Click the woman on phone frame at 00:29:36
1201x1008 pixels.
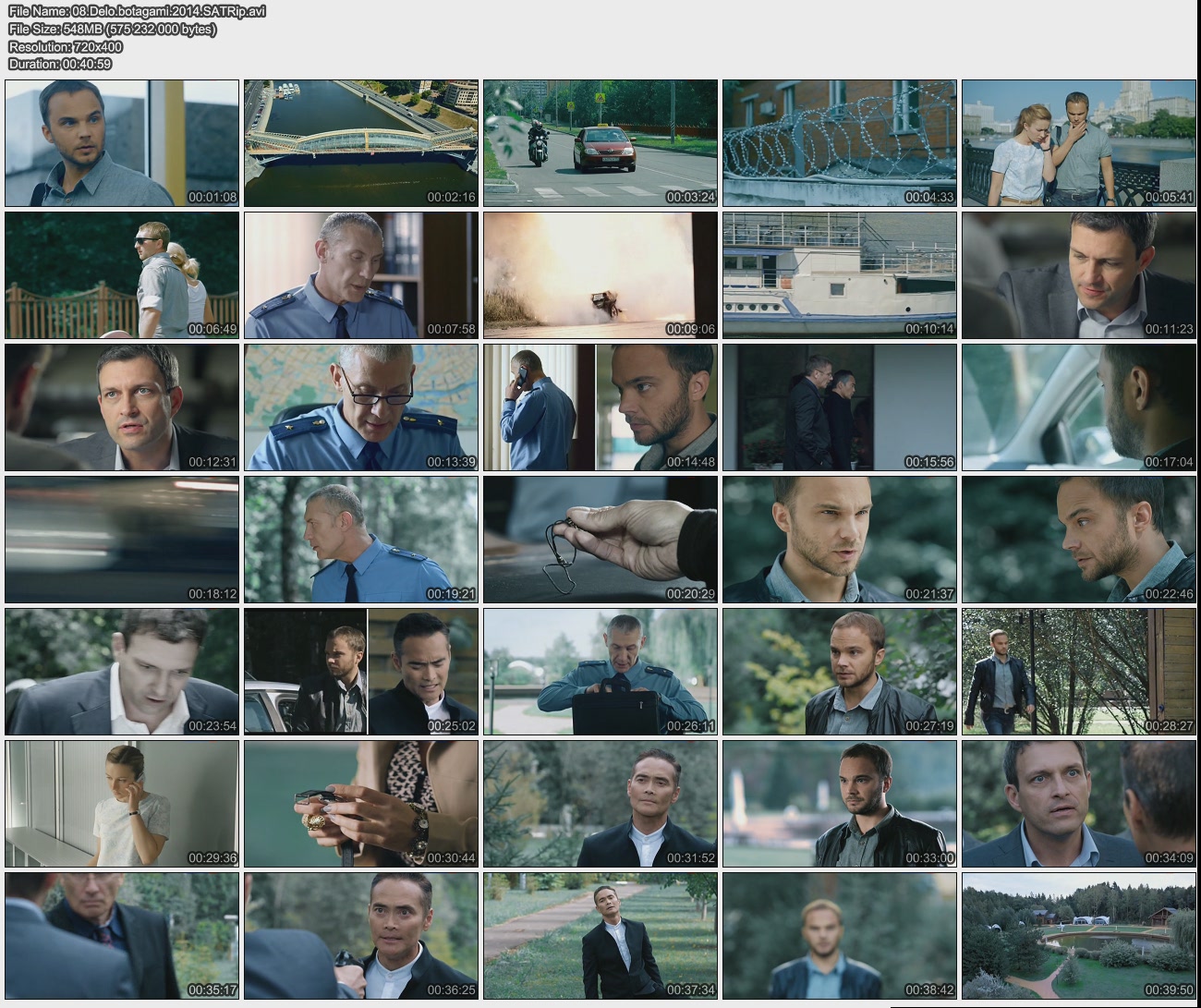click(x=122, y=804)
